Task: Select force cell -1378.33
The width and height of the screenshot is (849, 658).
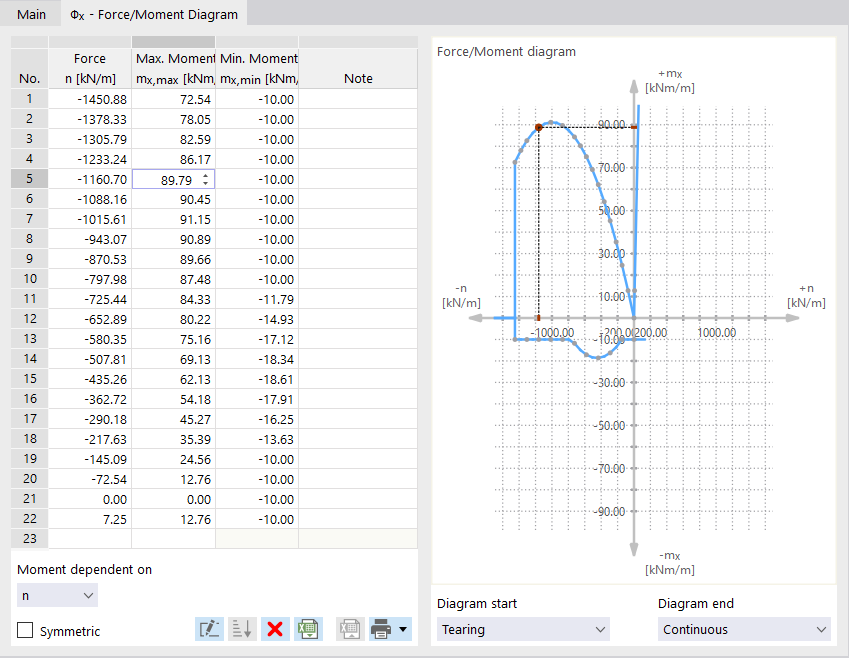Action: pos(90,119)
